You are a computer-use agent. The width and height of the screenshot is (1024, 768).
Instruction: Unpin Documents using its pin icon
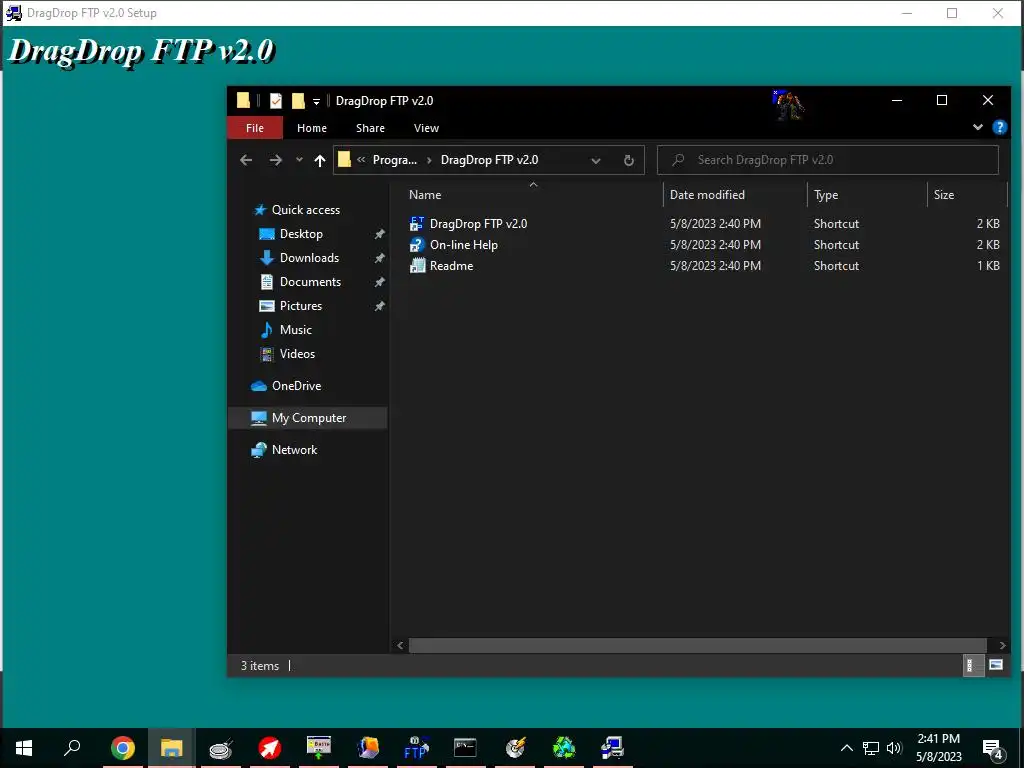(x=379, y=282)
